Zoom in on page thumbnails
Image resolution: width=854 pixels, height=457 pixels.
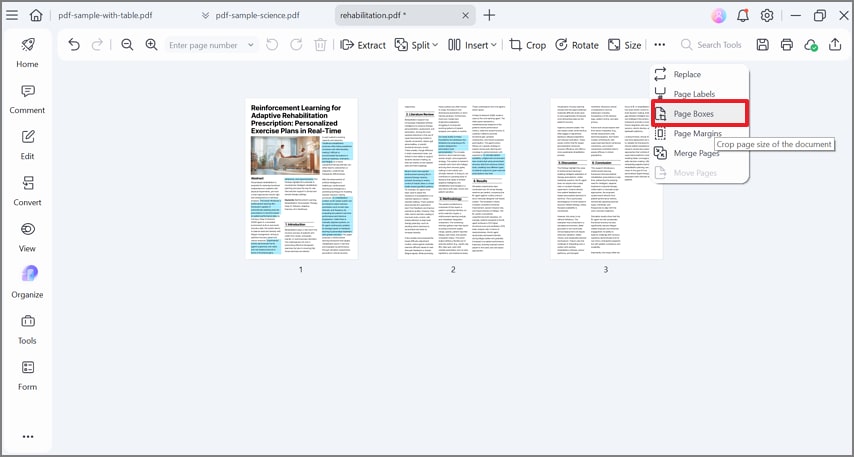[151, 45]
